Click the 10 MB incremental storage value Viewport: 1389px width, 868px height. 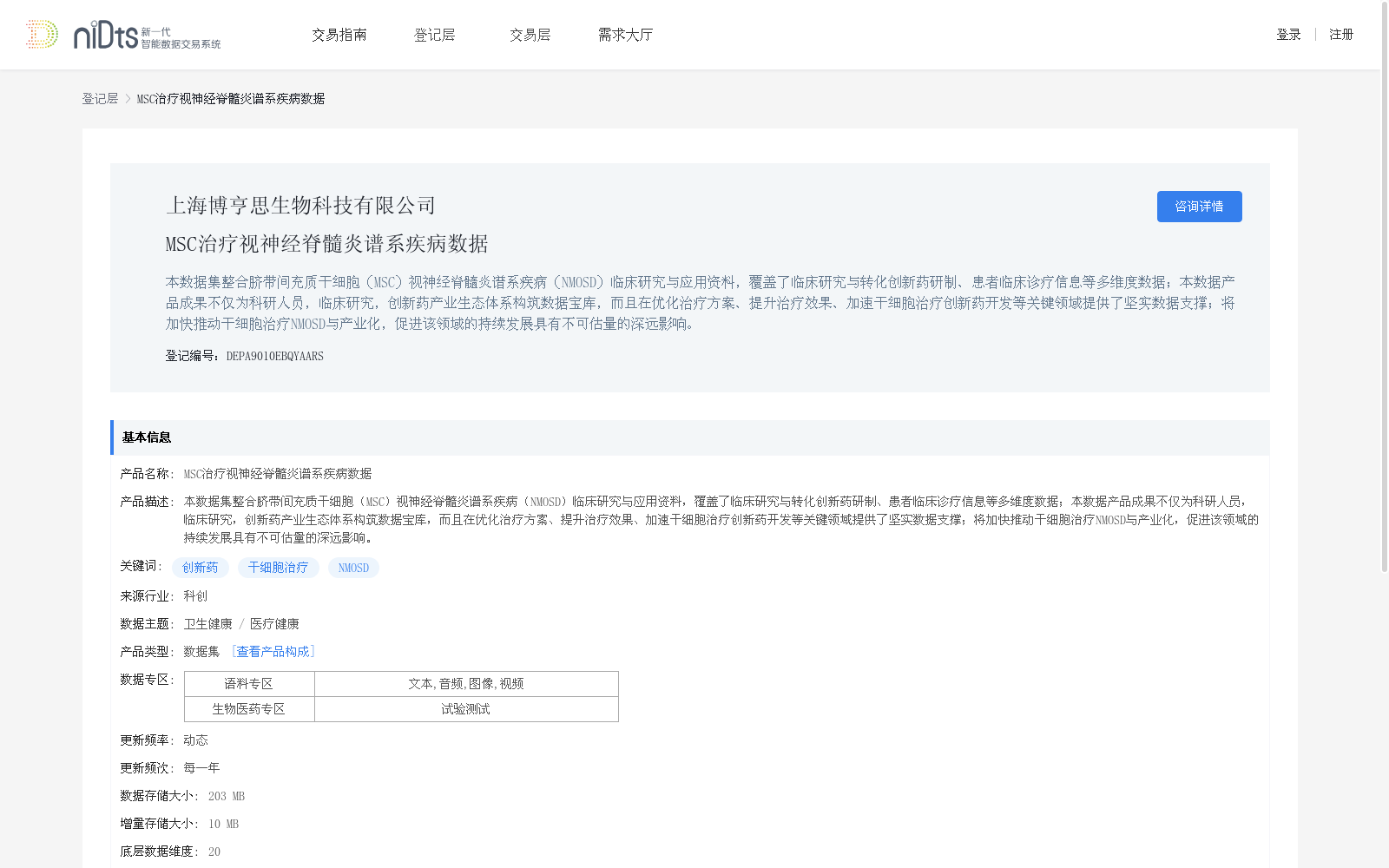[x=223, y=824]
